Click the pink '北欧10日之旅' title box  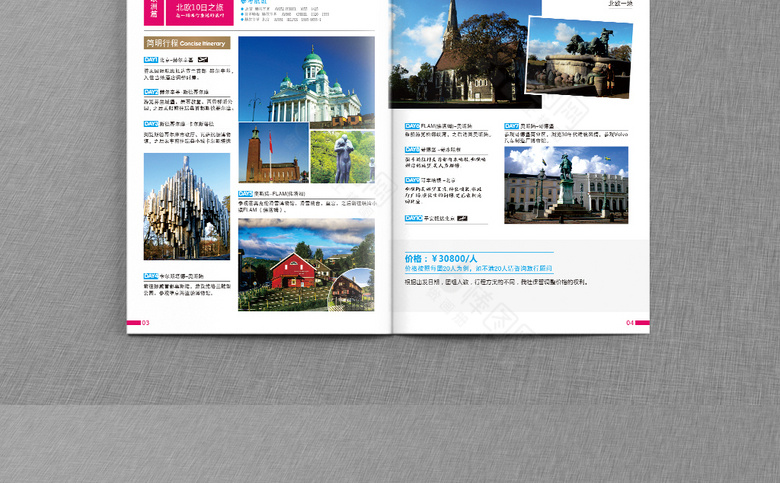(199, 12)
